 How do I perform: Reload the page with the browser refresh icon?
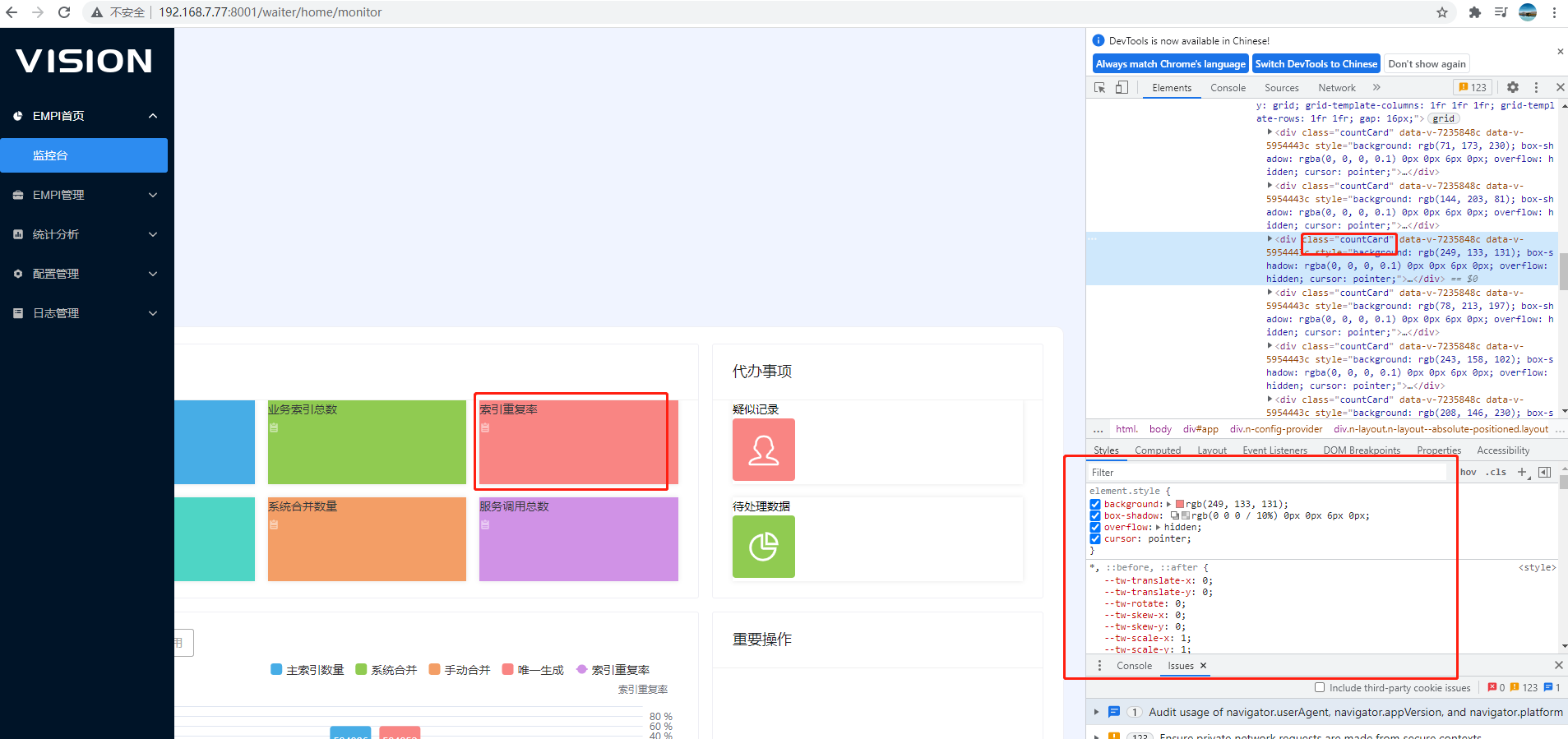[64, 12]
